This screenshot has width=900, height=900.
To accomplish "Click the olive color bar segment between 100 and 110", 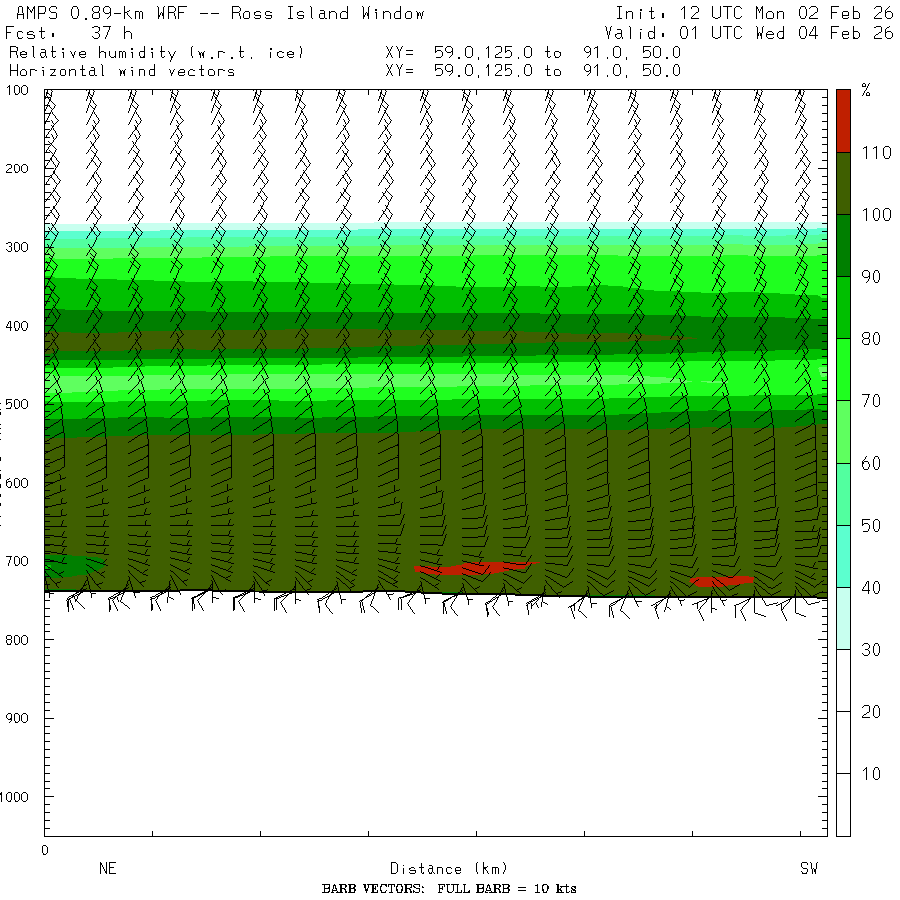I will point(843,183).
